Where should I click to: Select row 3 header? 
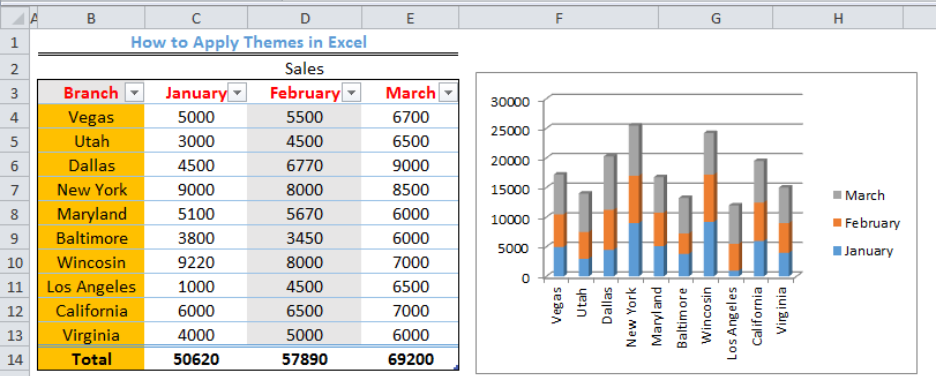[14, 93]
